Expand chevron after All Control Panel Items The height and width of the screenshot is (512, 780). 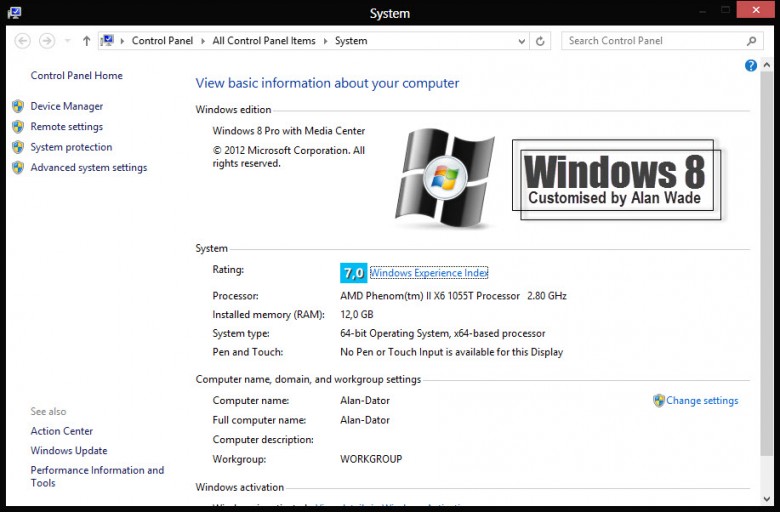pyautogui.click(x=325, y=41)
